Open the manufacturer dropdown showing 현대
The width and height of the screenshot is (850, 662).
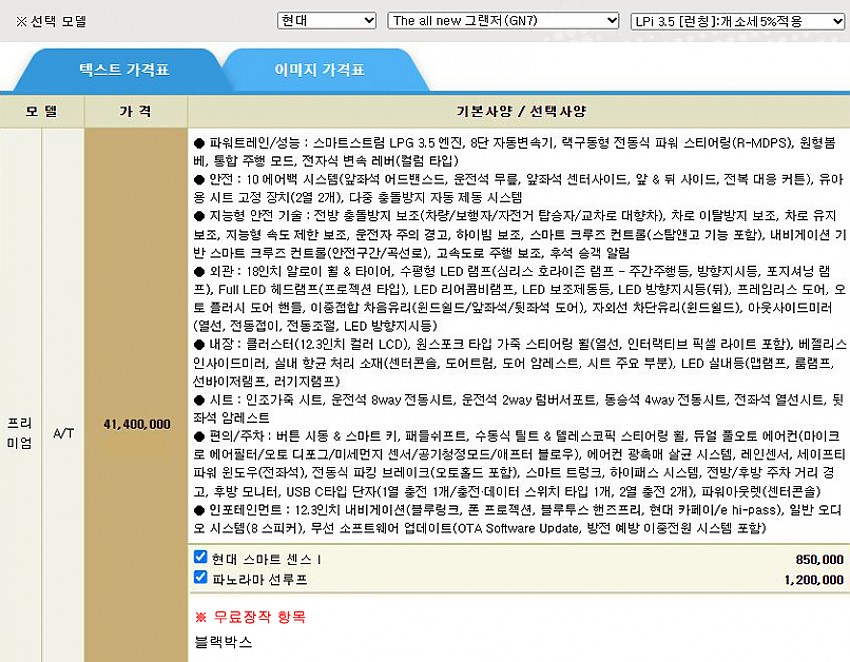(x=326, y=20)
